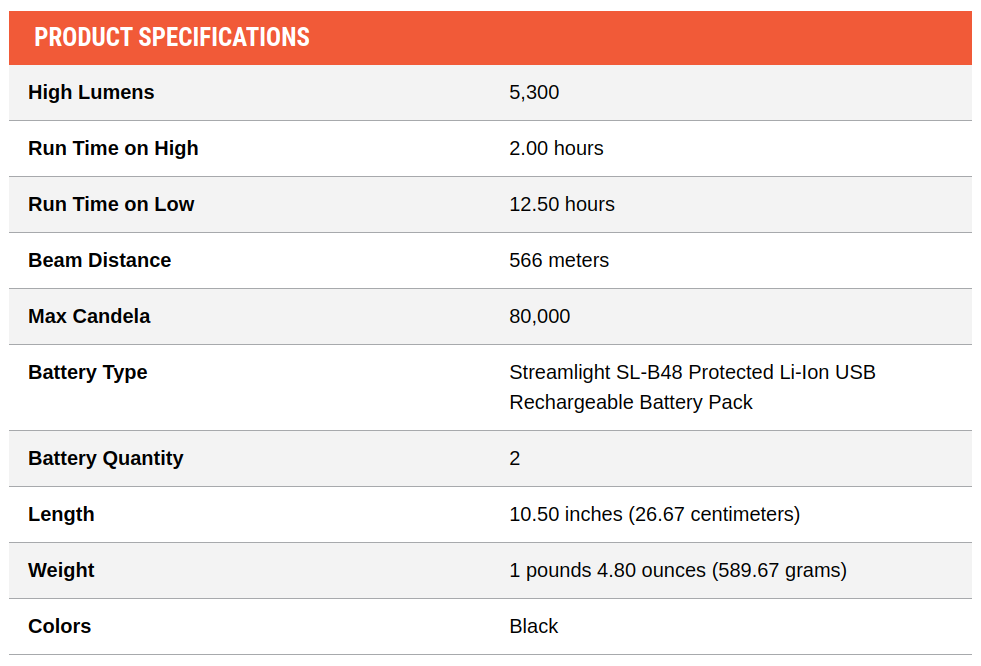Select the Beam Distance label
The height and width of the screenshot is (666, 981).
pos(99,260)
